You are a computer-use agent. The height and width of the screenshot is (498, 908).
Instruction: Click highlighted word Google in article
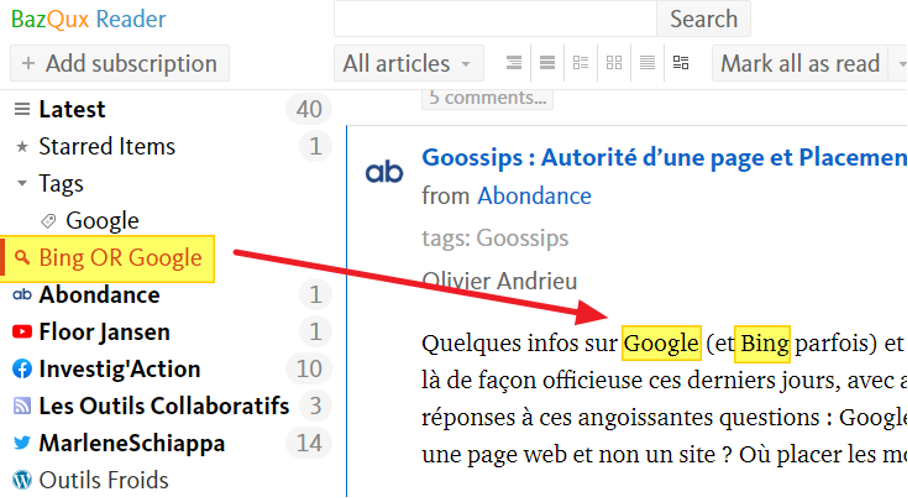click(661, 343)
